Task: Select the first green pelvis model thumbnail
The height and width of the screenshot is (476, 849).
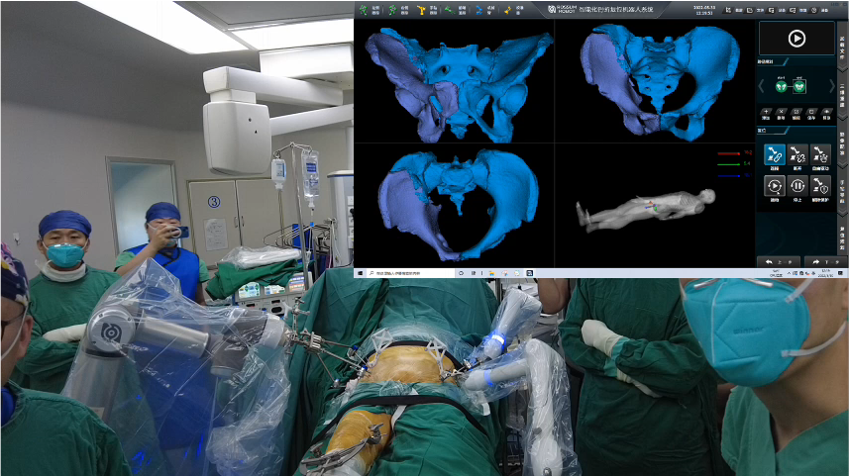Action: click(779, 86)
